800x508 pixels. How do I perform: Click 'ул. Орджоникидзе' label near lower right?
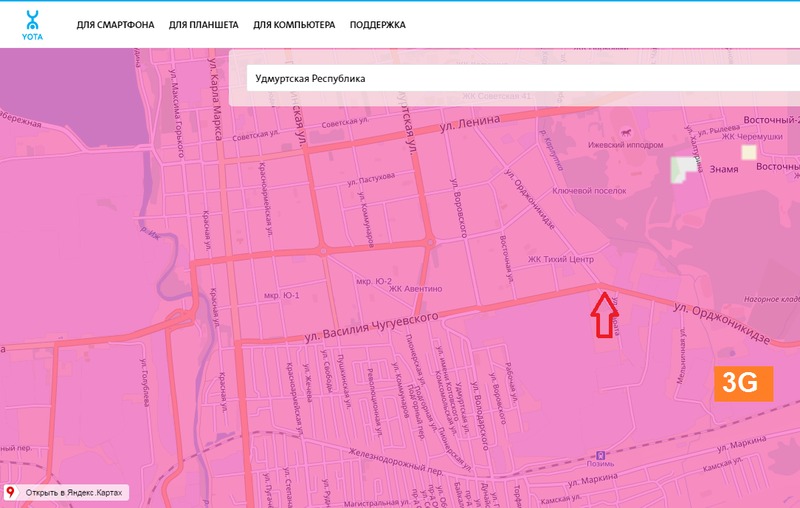(721, 323)
